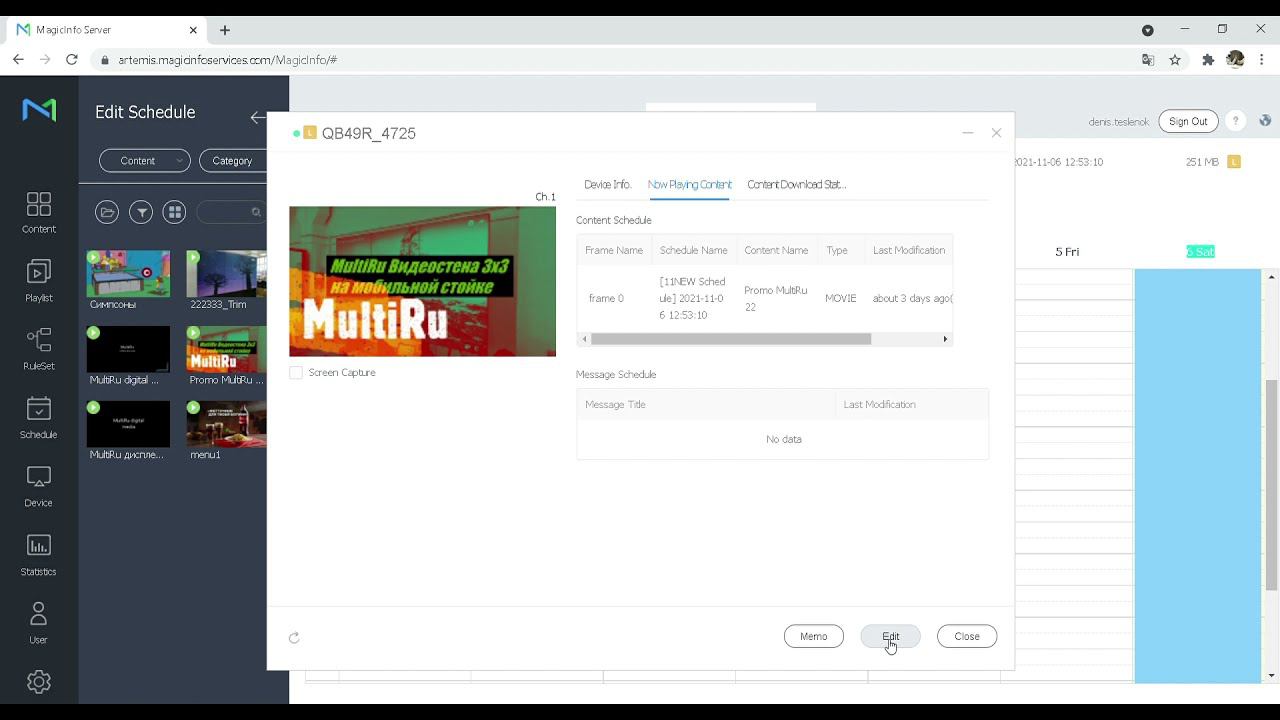The width and height of the screenshot is (1280, 720).
Task: Open the Content dropdown
Action: pyautogui.click(x=145, y=161)
